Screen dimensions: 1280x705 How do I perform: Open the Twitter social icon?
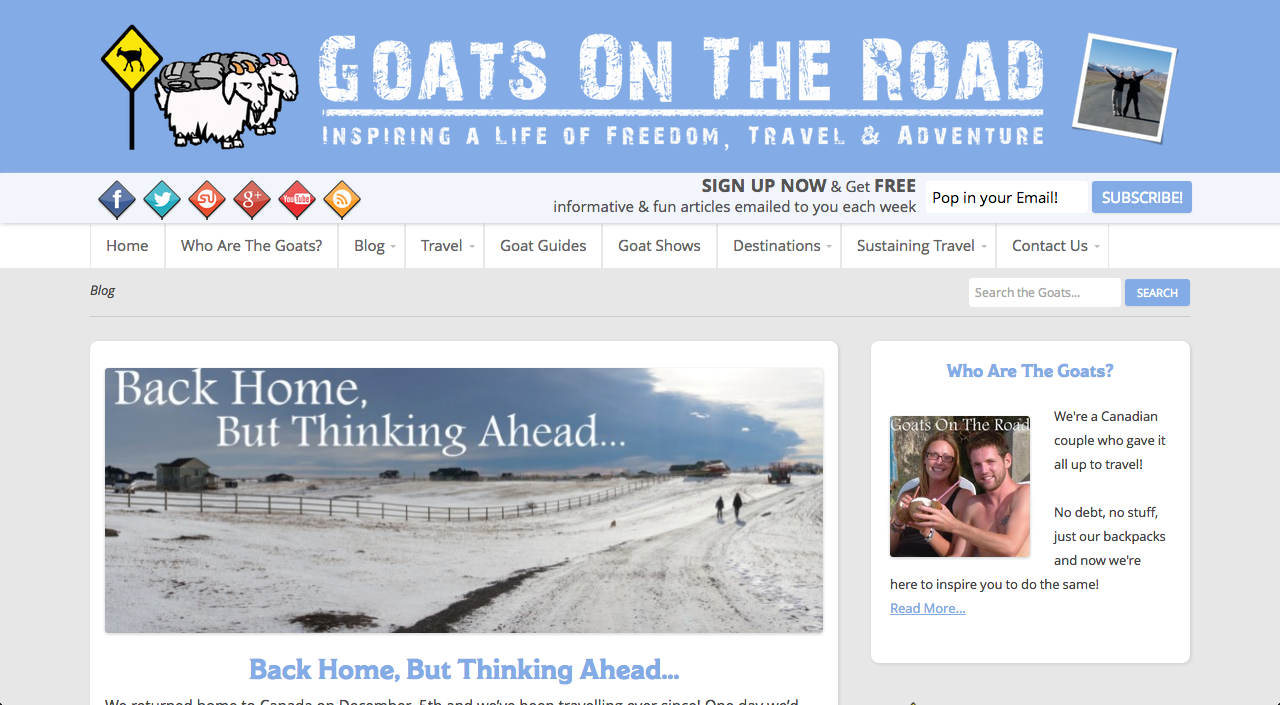[162, 200]
